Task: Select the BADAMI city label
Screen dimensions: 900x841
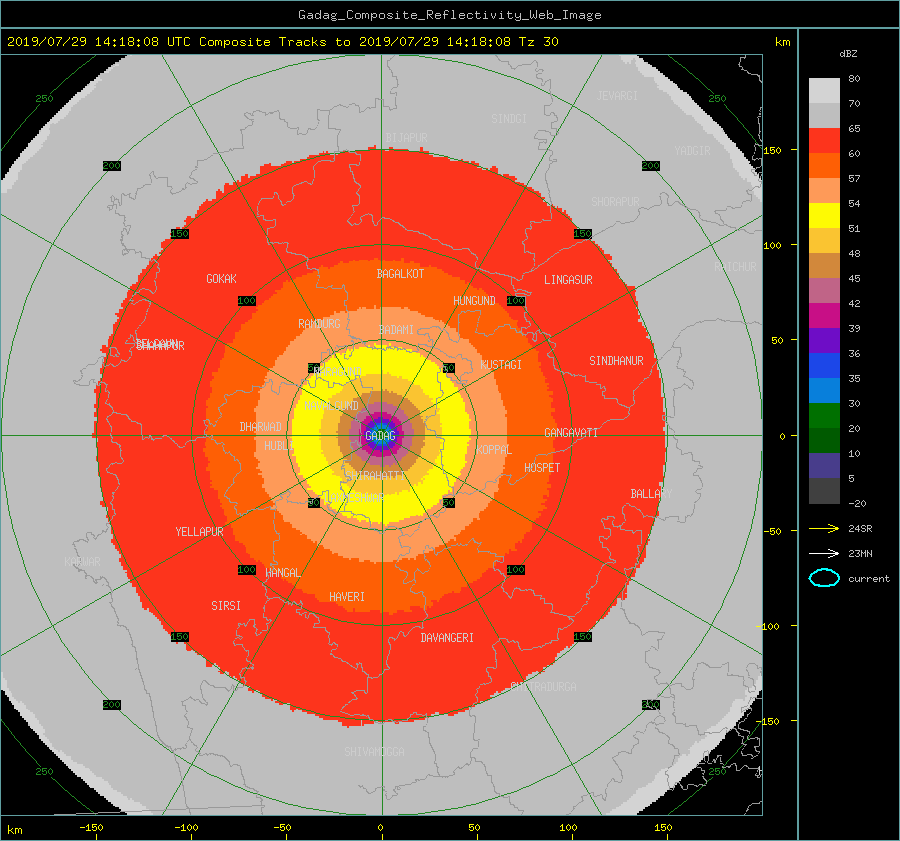Action: tap(396, 330)
